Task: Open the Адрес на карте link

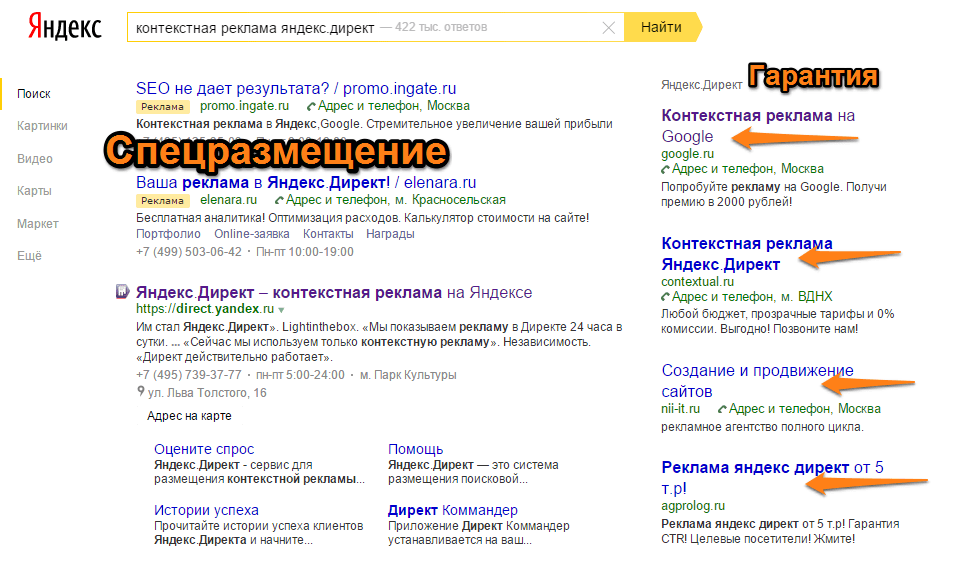Action: point(189,416)
